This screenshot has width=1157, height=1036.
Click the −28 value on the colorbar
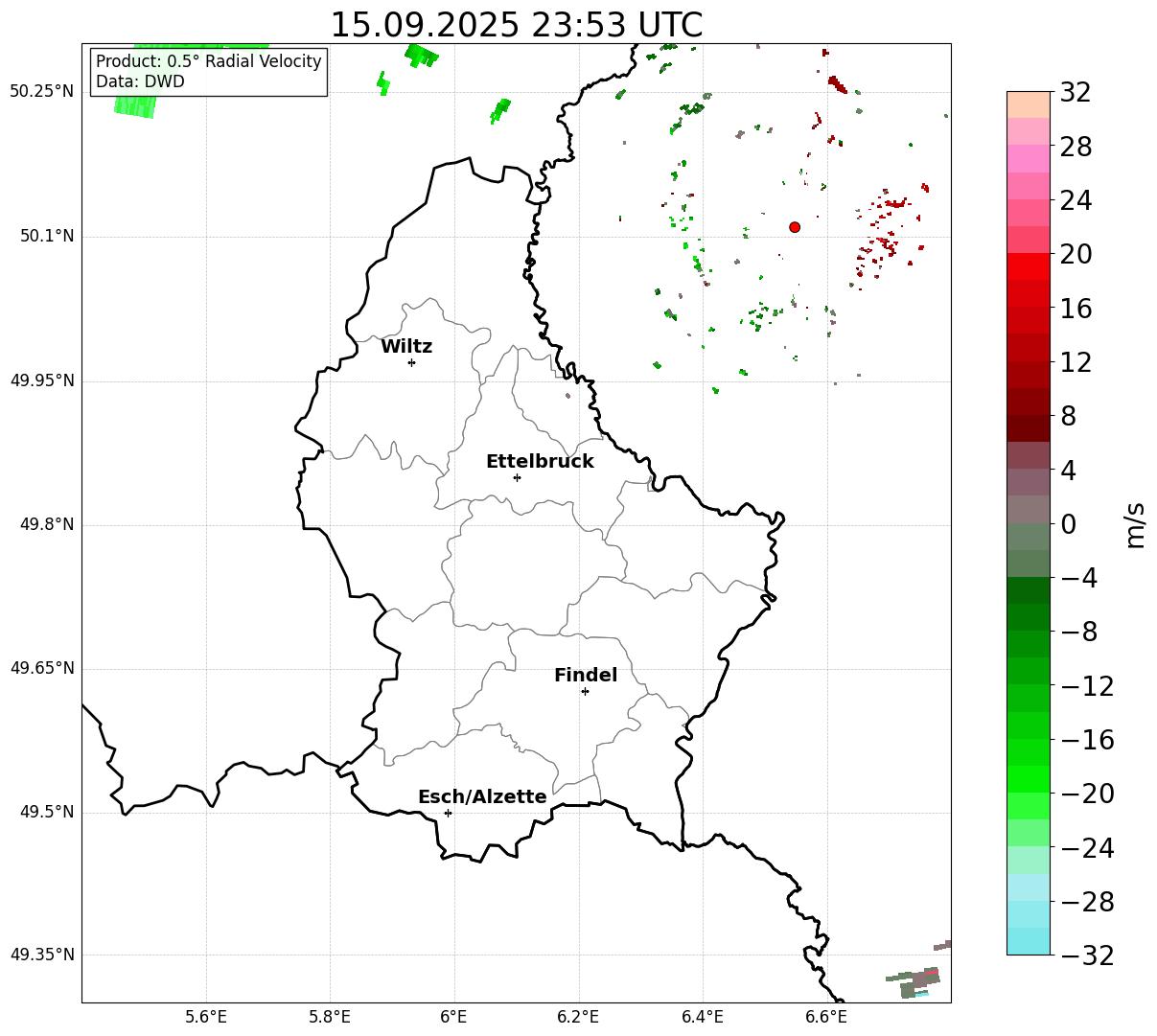[x=1087, y=902]
